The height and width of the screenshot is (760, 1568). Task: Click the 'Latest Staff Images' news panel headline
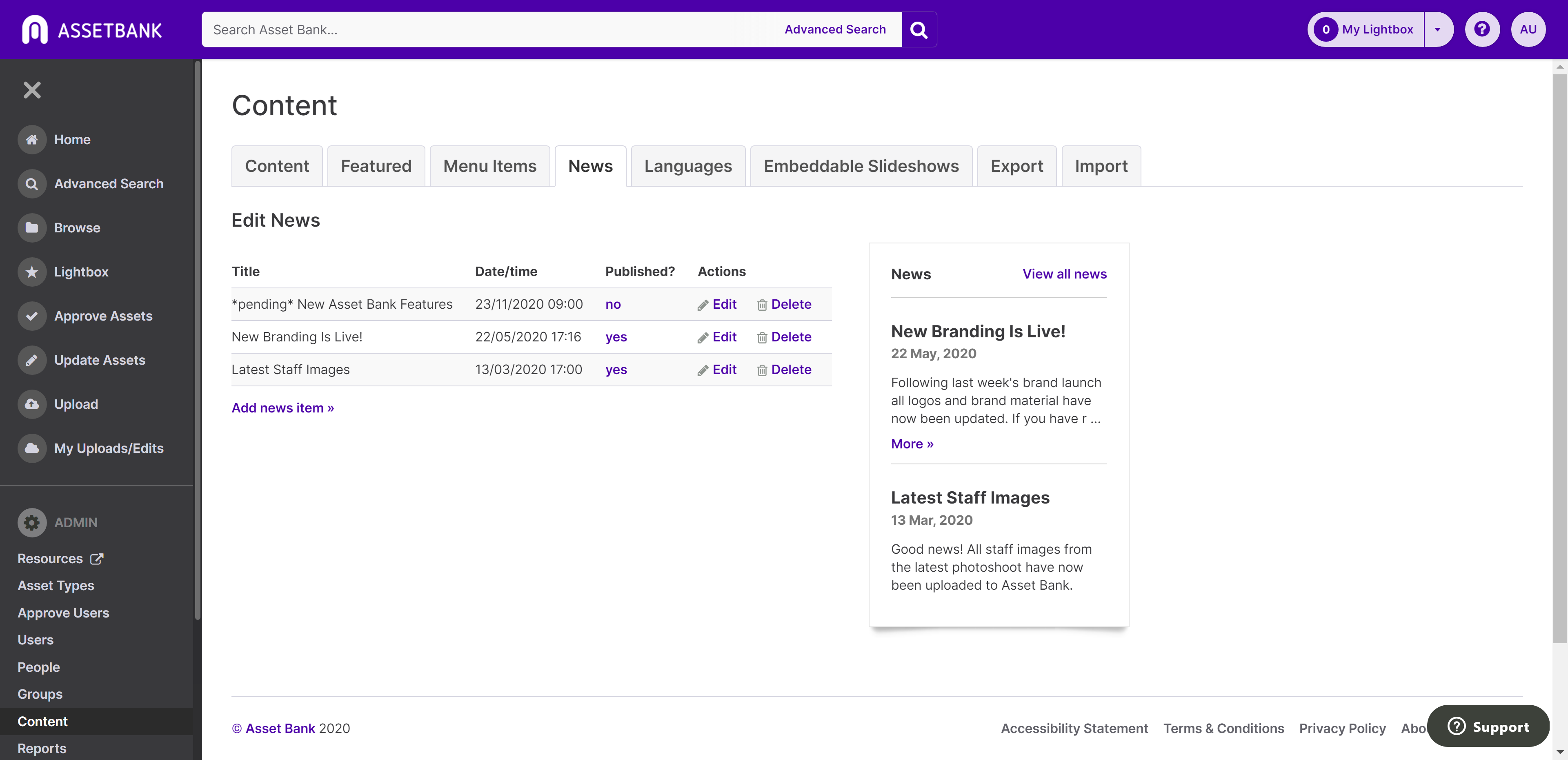pos(970,497)
